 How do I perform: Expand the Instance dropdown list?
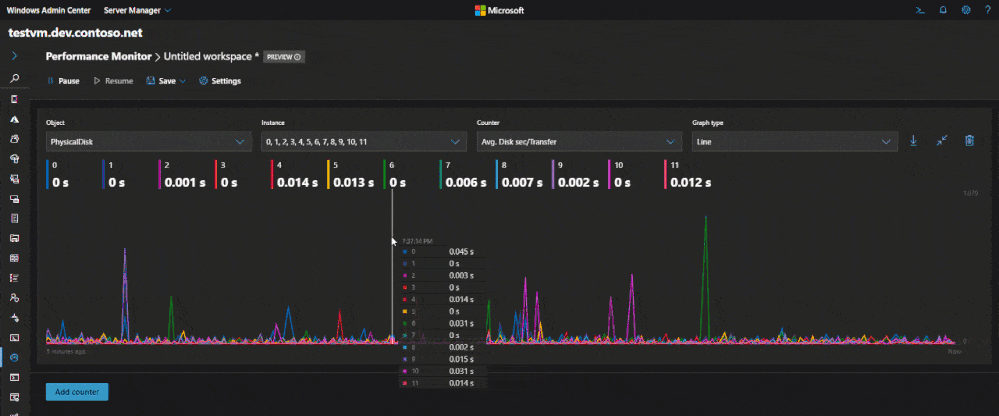(x=363, y=142)
